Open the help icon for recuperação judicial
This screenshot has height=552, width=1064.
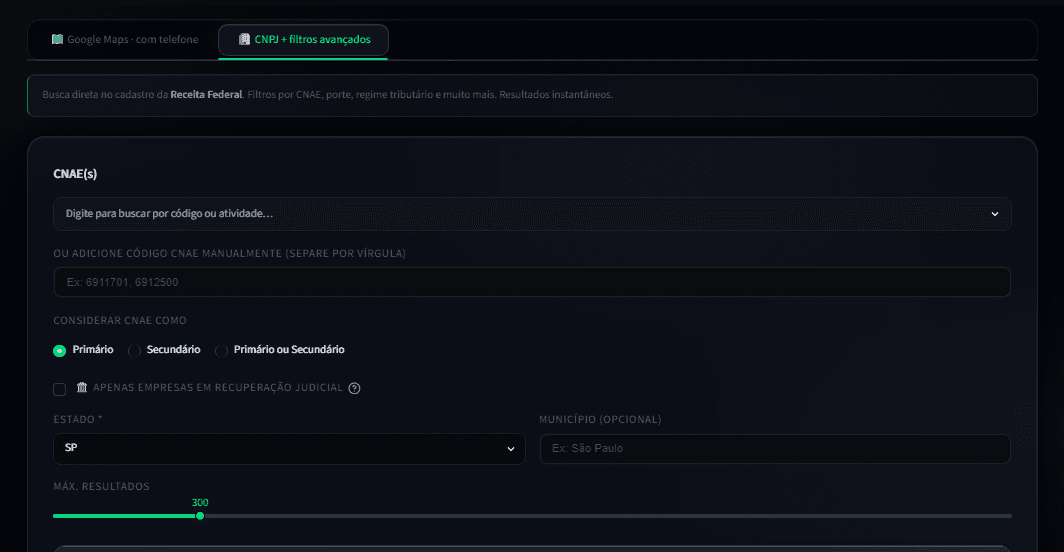[354, 388]
